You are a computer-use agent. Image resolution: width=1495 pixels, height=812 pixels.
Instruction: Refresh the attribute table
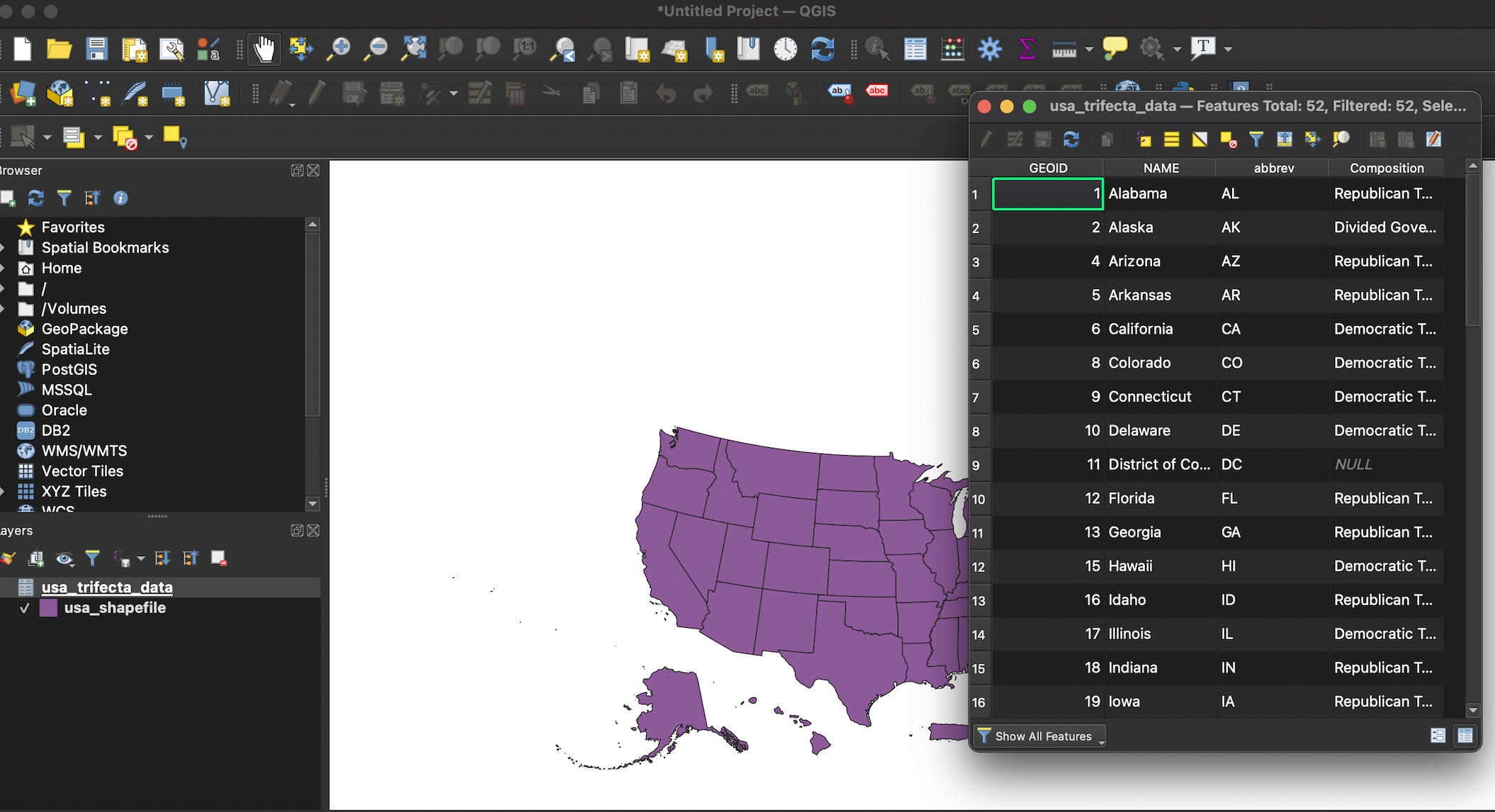pyautogui.click(x=1071, y=139)
